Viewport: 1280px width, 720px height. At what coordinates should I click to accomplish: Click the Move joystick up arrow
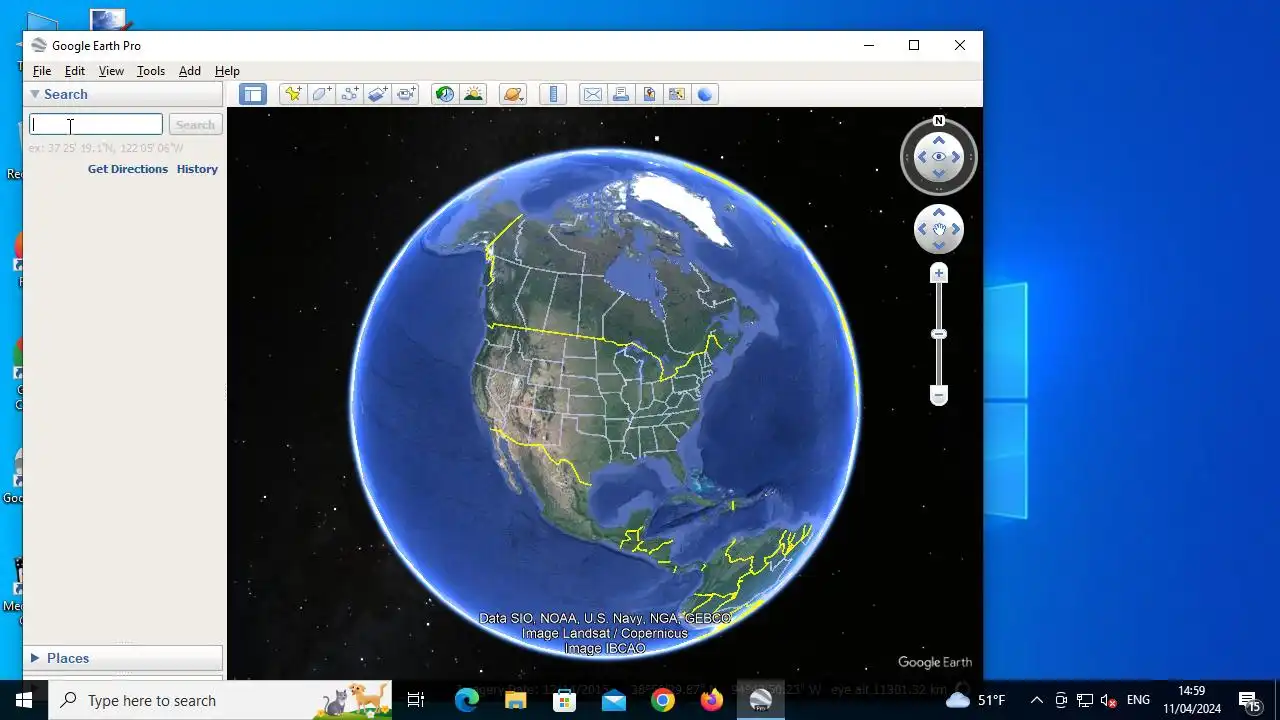939,213
